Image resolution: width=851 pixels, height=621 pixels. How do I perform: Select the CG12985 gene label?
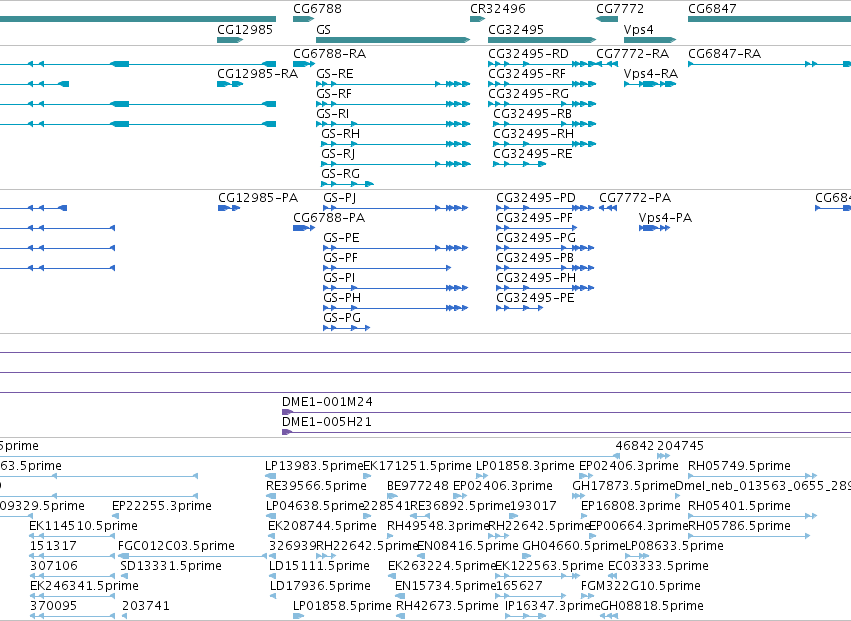point(245,29)
